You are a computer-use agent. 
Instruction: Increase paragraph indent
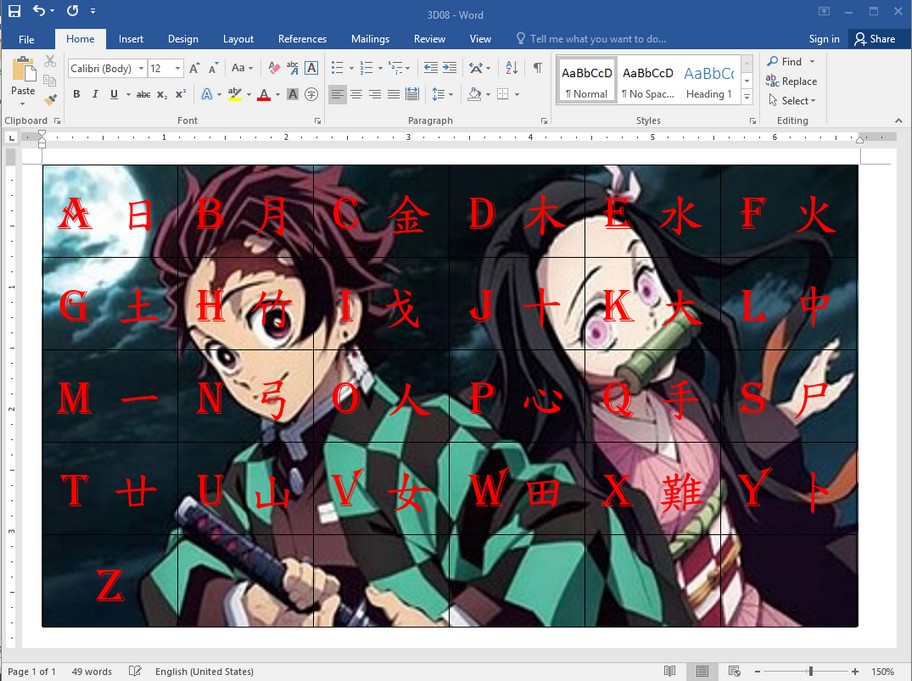(x=450, y=68)
